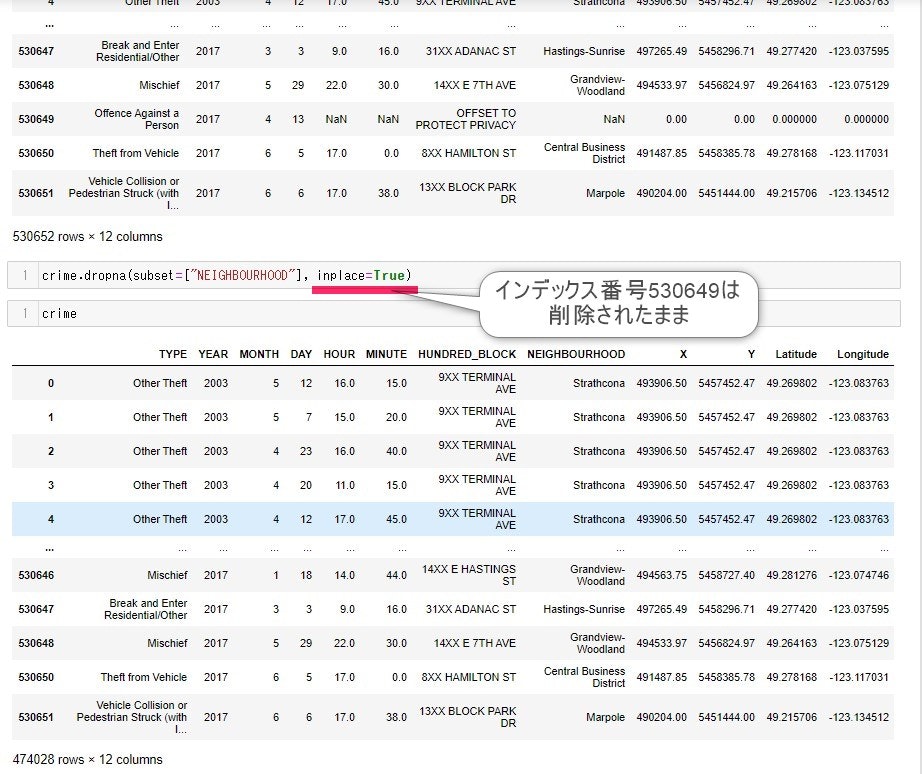
Task: Click 'Central Business District' in lower table
Action: (x=584, y=678)
